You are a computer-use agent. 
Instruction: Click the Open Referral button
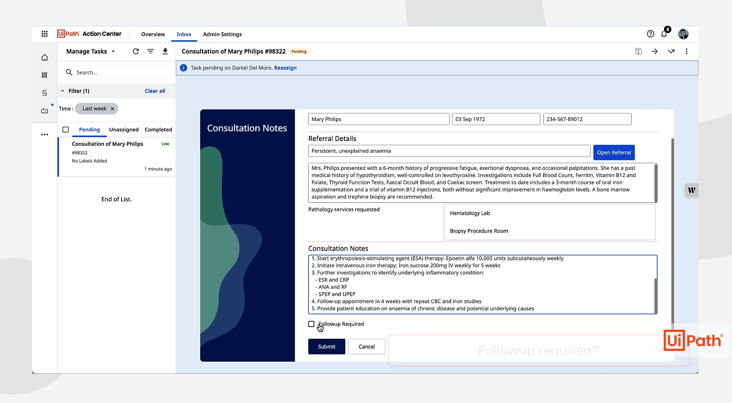(614, 152)
